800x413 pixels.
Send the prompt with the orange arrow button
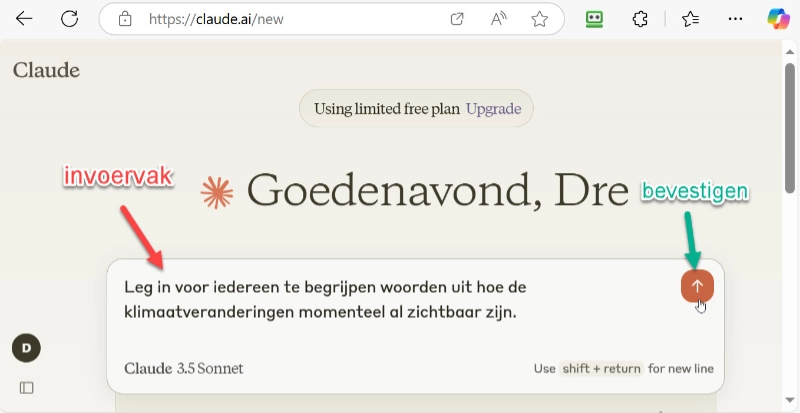(x=697, y=285)
